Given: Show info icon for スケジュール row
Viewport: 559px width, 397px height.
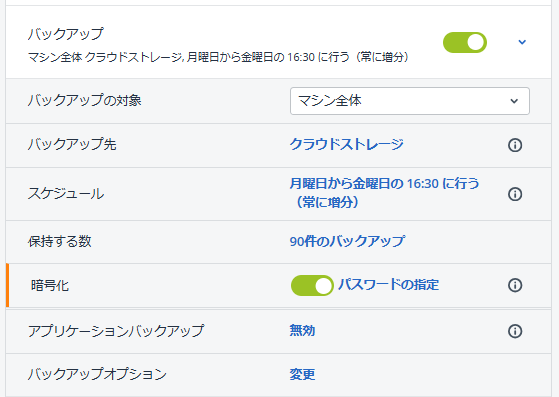Looking at the screenshot, I should point(515,194).
